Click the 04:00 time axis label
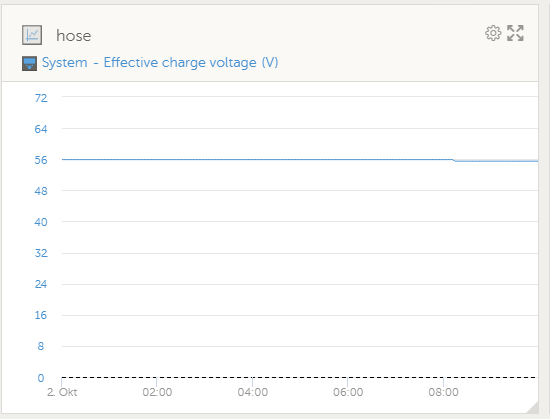 [x=253, y=392]
